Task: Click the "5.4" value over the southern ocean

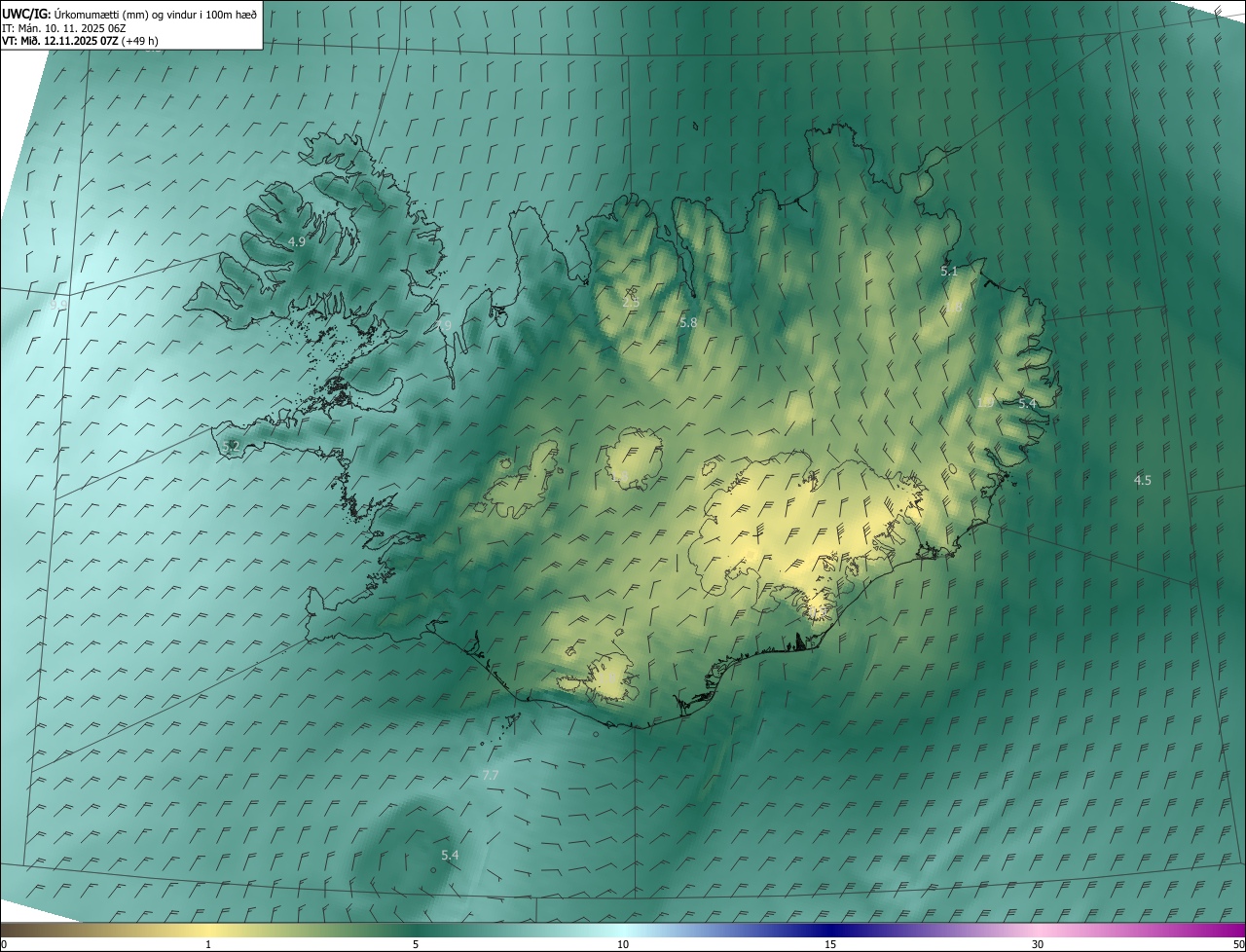Action: coord(450,855)
